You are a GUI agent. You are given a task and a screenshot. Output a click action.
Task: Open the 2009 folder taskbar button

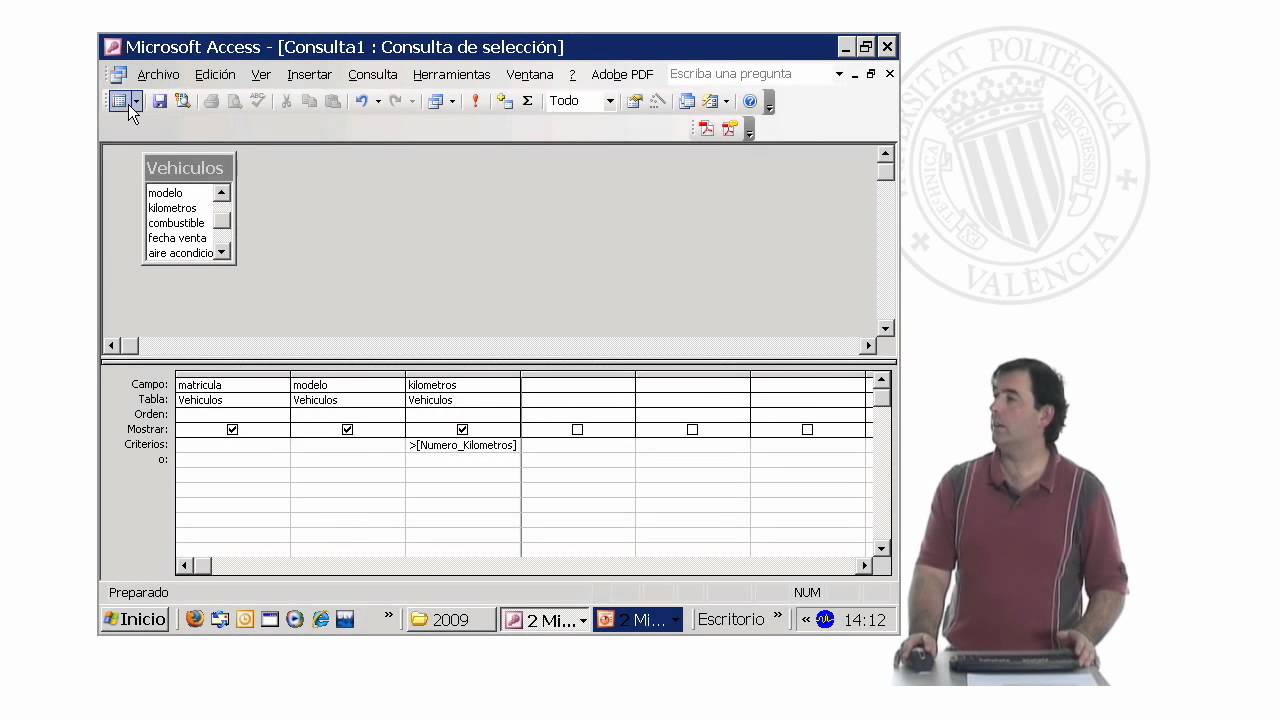click(451, 620)
